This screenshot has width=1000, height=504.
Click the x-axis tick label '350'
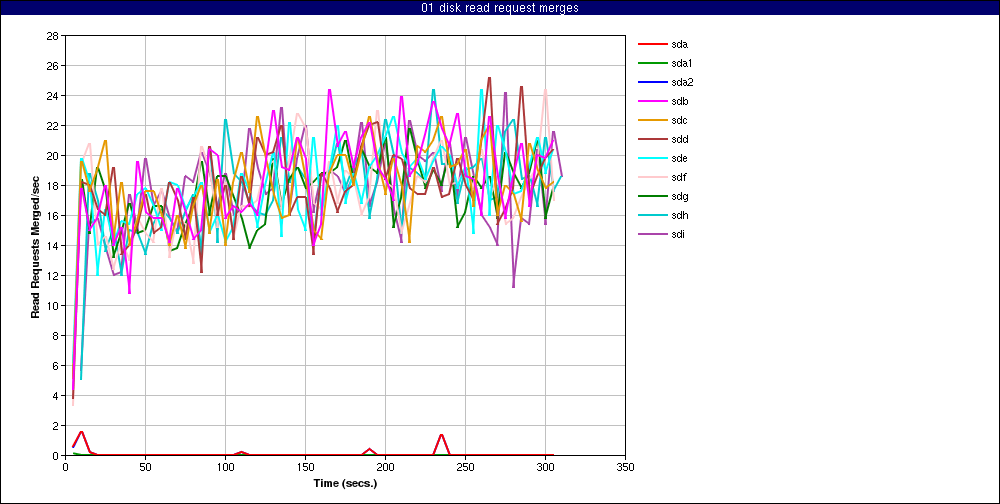(626, 466)
